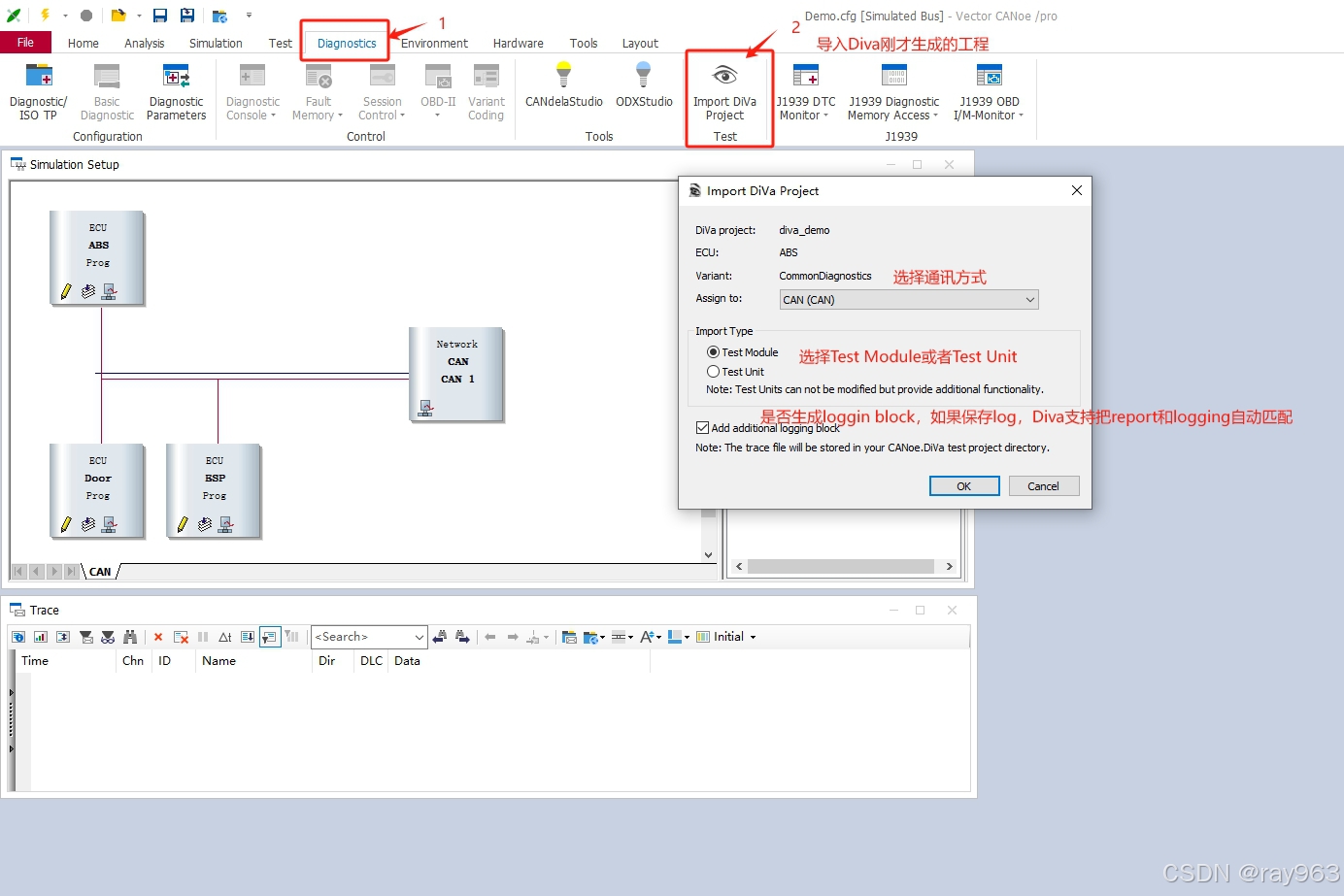Screen dimensions: 1344x896
Task: Select the CAN tab in Simulation Setup
Action: (100, 572)
